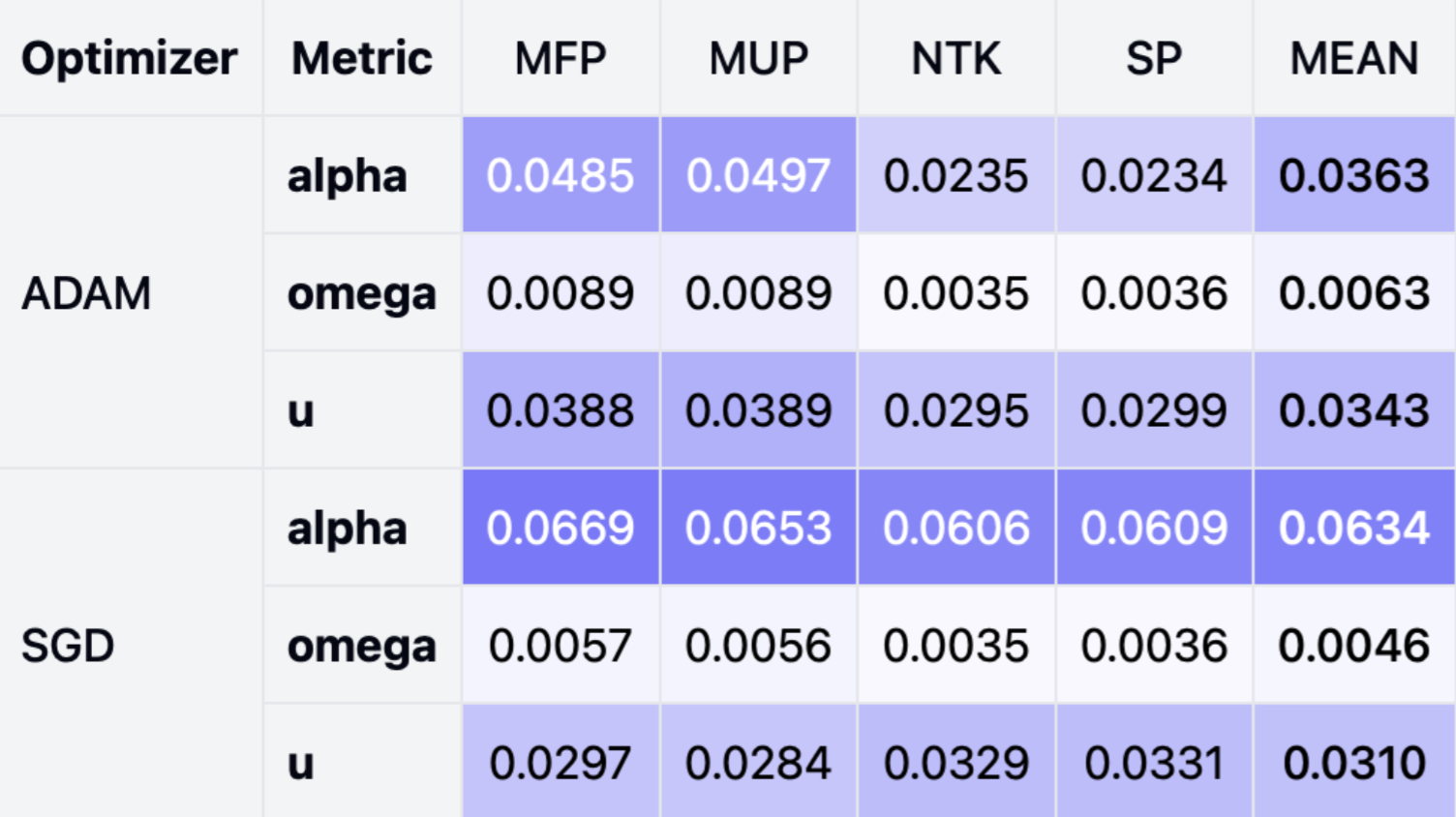Viewport: 1456px width, 817px height.
Task: Select the 0.0310 SGD u mean cell
Action: pos(1353,763)
